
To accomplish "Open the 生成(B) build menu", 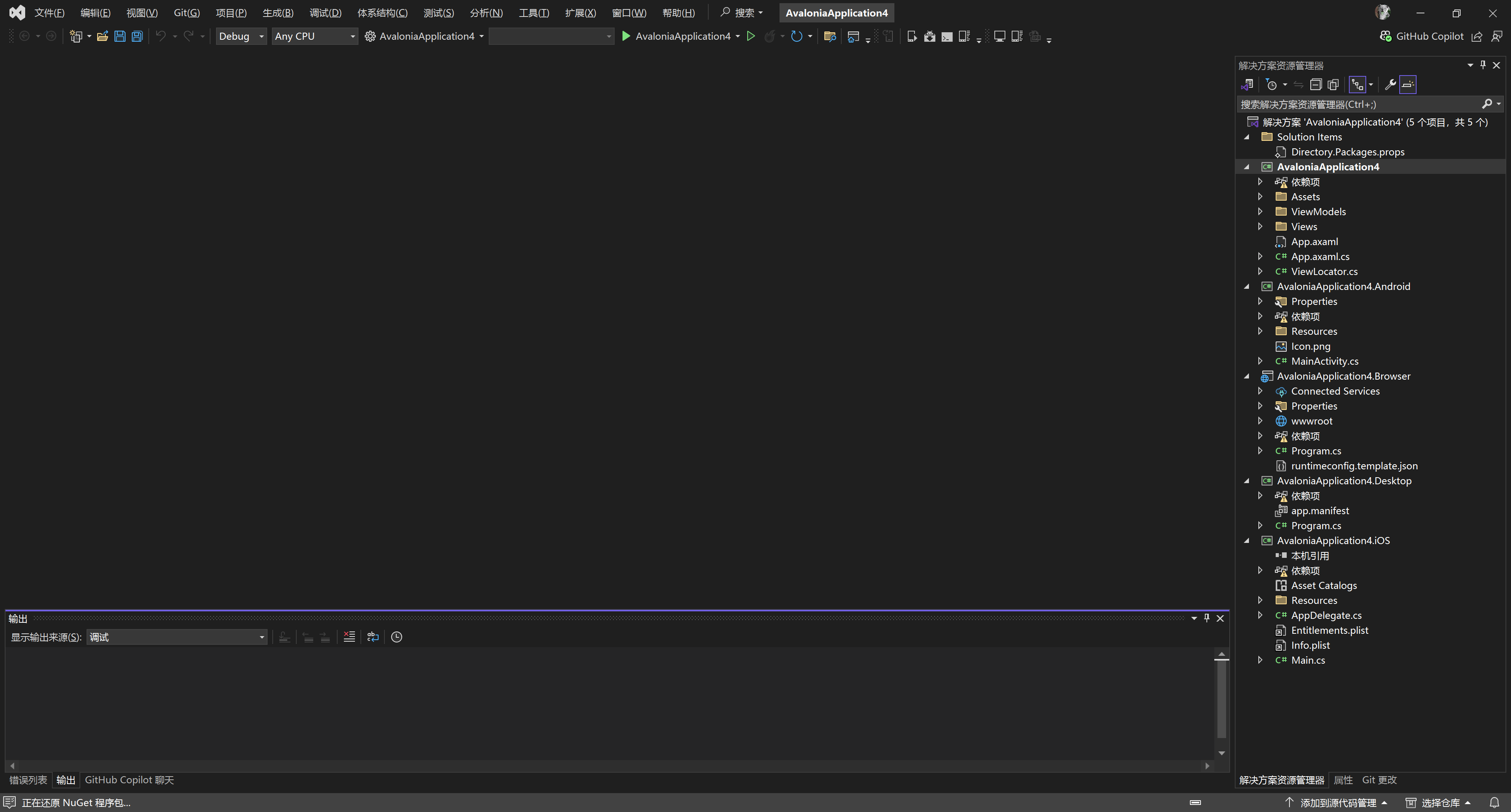I will point(278,13).
